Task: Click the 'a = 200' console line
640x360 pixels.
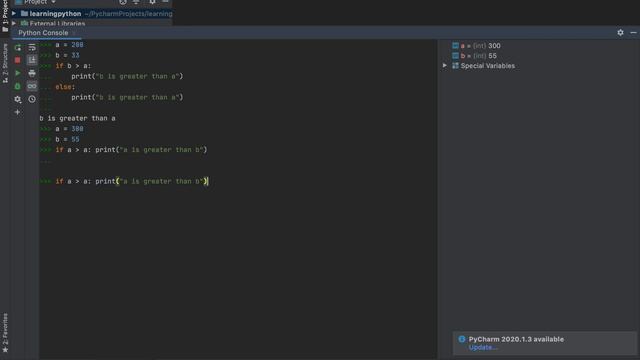Action: (x=69, y=45)
